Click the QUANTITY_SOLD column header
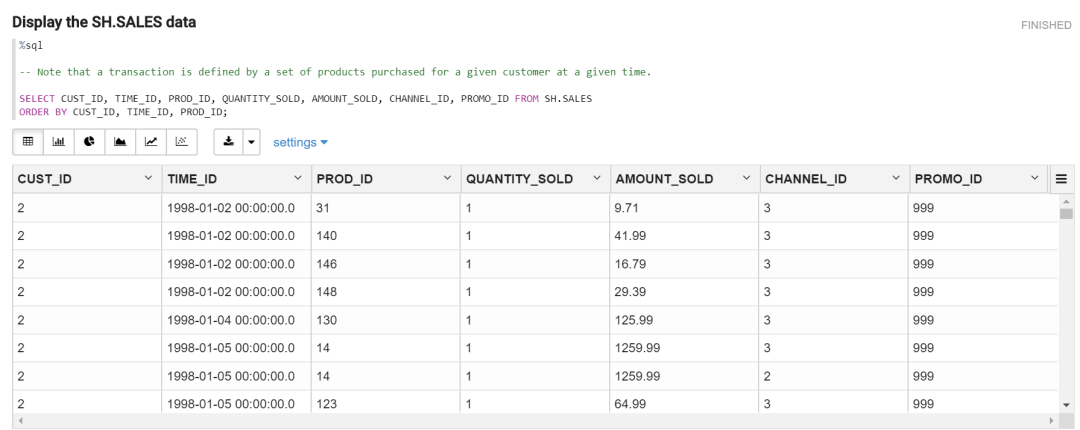 coord(518,178)
